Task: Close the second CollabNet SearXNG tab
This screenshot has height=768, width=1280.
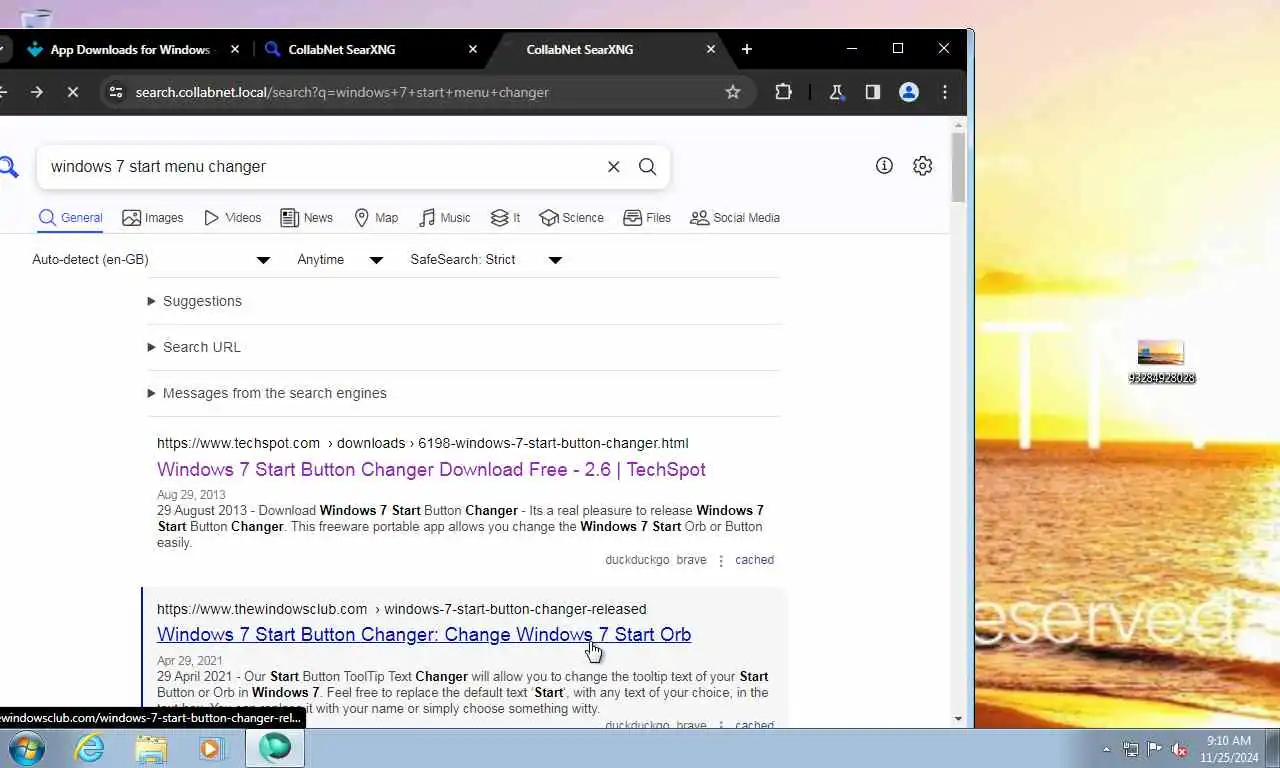Action: click(x=711, y=49)
